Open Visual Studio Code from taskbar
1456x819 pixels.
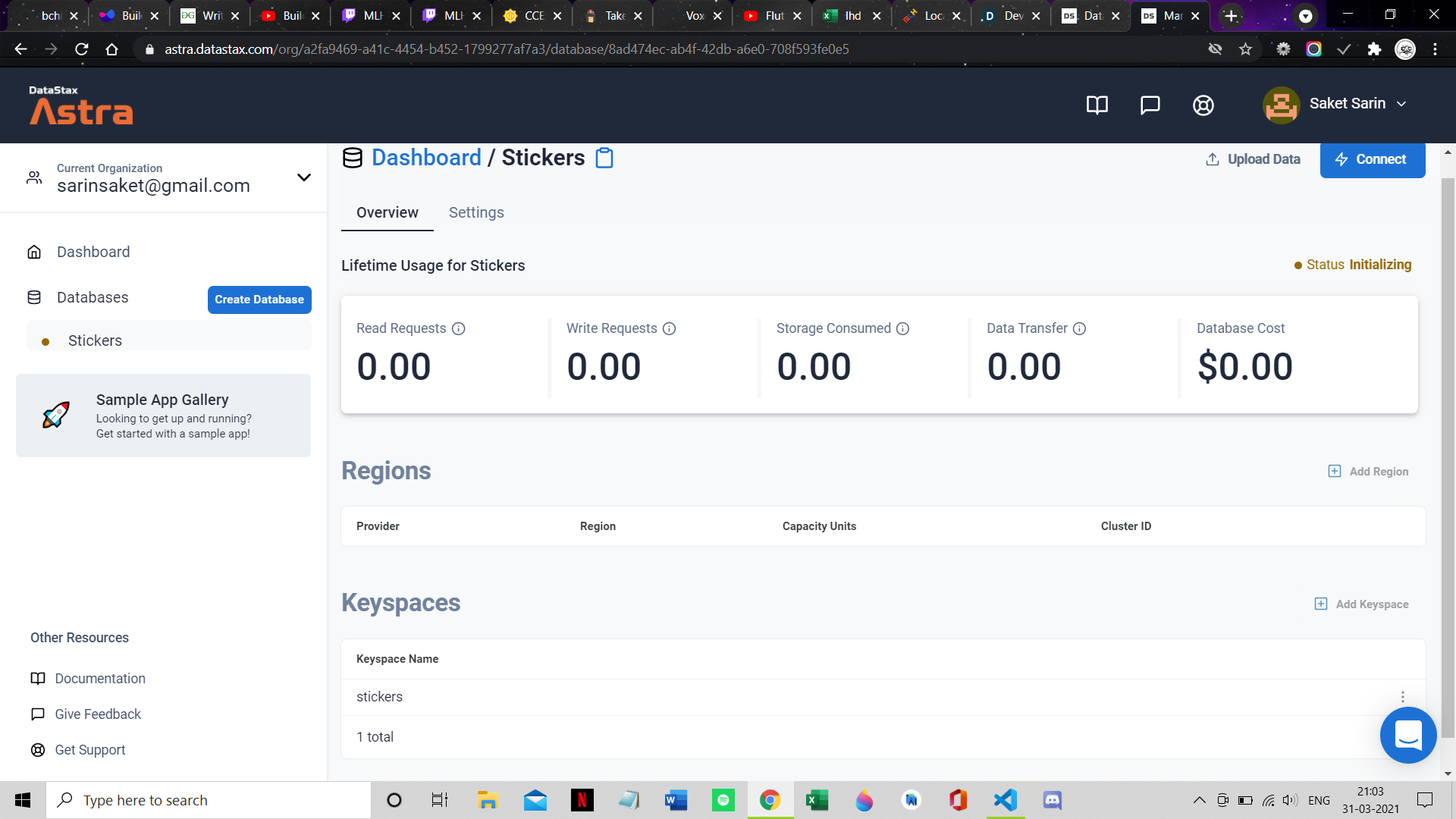pos(1005,800)
